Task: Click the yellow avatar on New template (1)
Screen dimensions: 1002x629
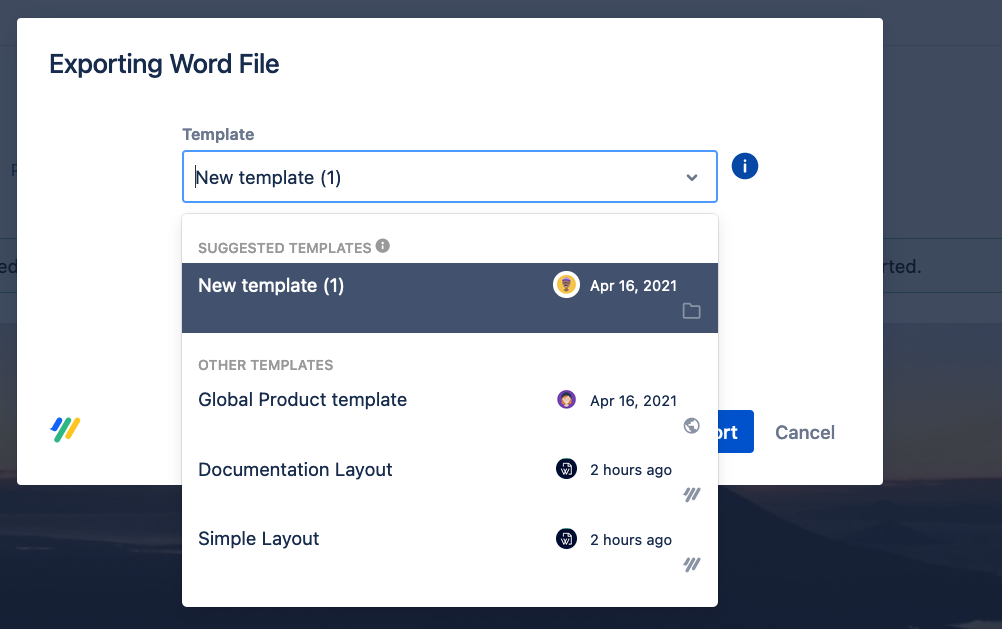Action: (x=566, y=285)
